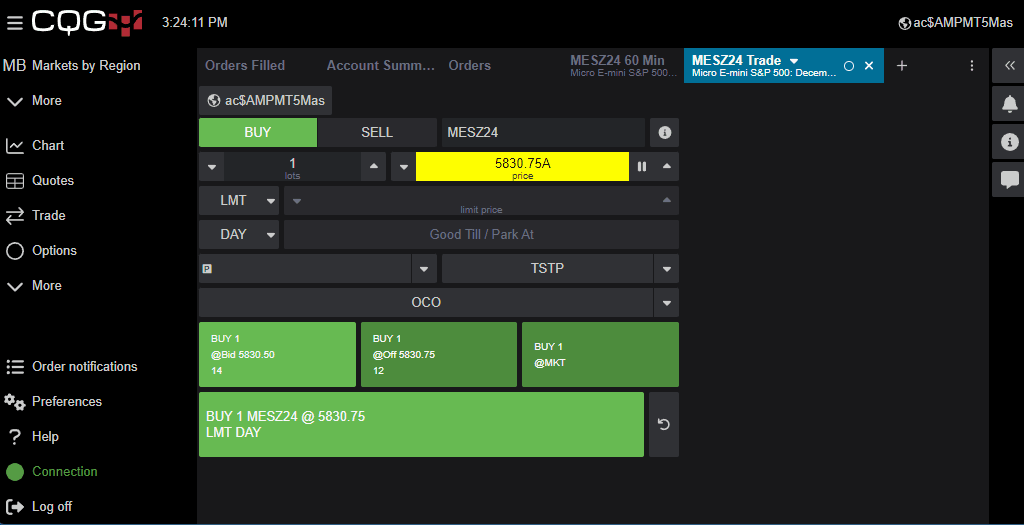This screenshot has height=525, width=1024.
Task: Collapse right sidebar with double chevron
Action: (1009, 65)
